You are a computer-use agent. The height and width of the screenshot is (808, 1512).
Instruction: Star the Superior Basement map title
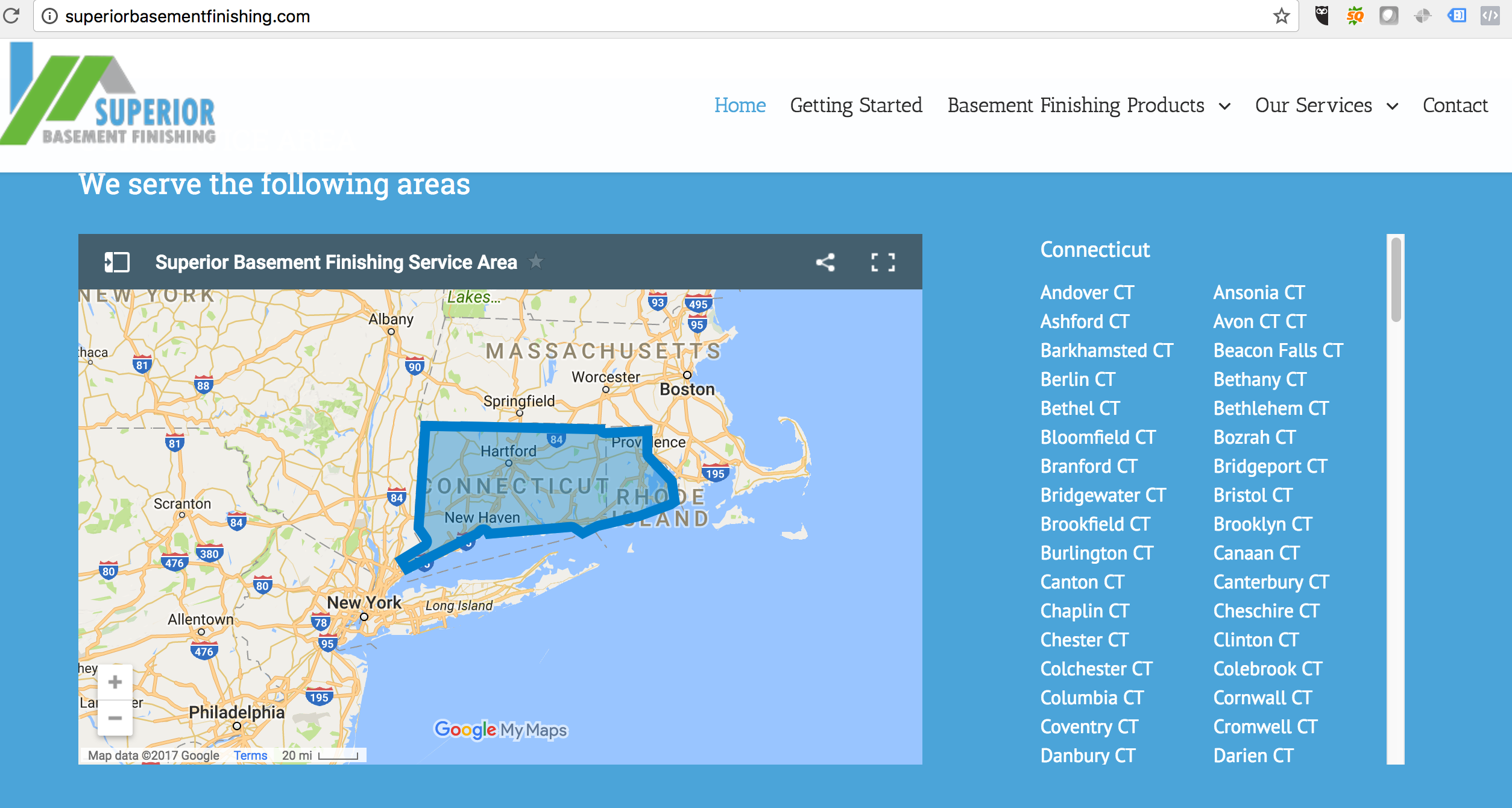tap(535, 262)
